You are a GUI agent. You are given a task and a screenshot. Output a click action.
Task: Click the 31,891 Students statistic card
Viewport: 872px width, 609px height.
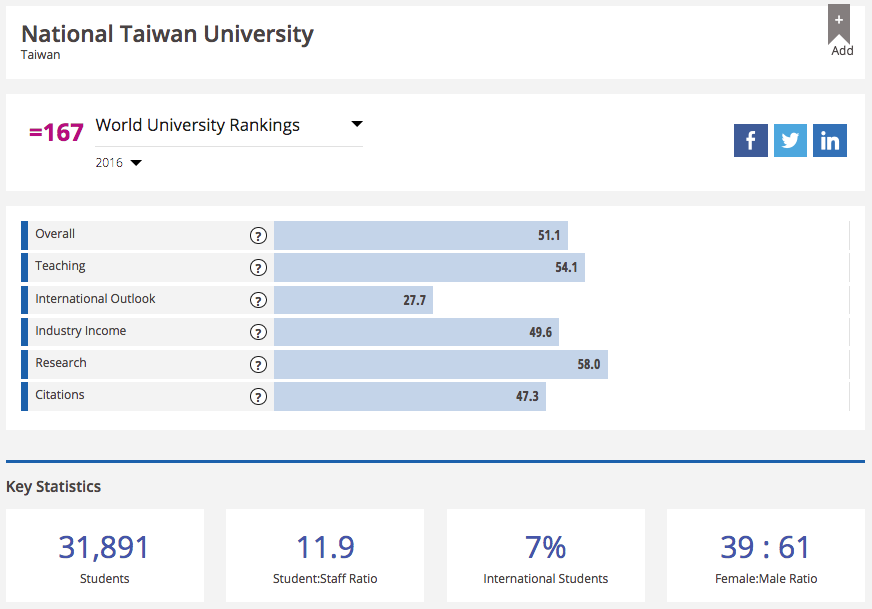coord(105,557)
